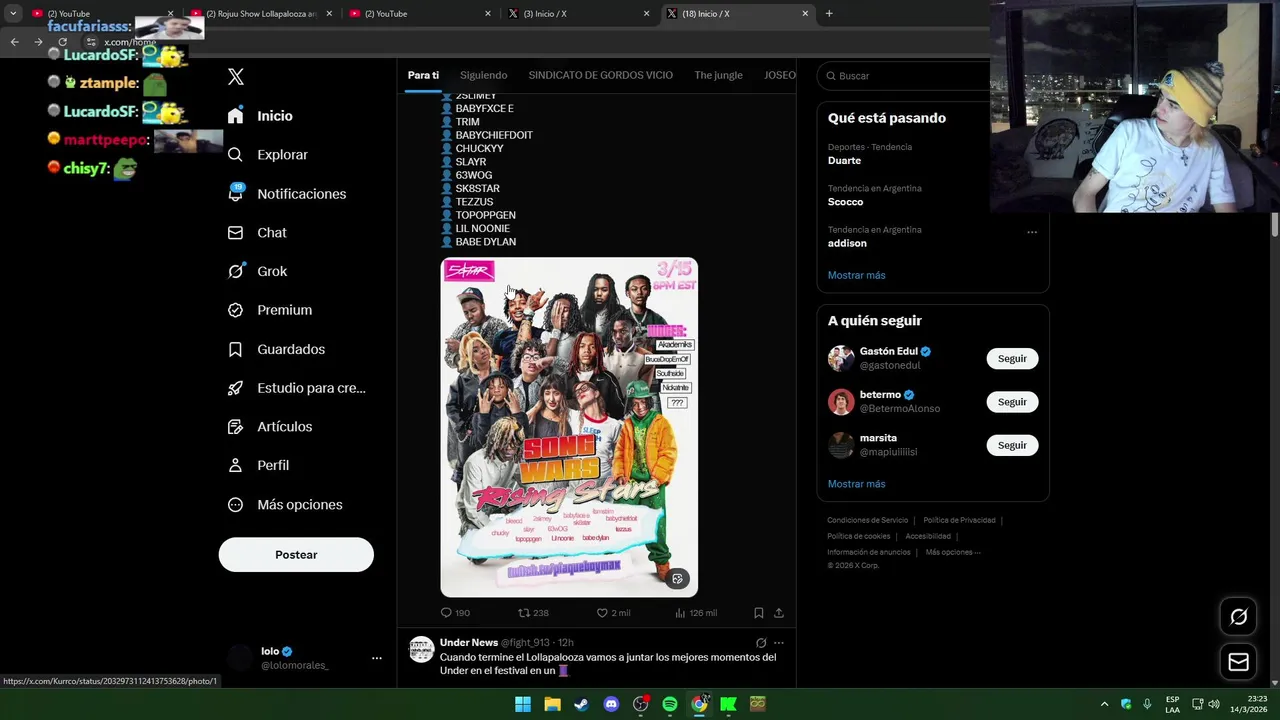1280x720 pixels.
Task: Close the (18) Inicio / X browser tab
Action: click(805, 14)
